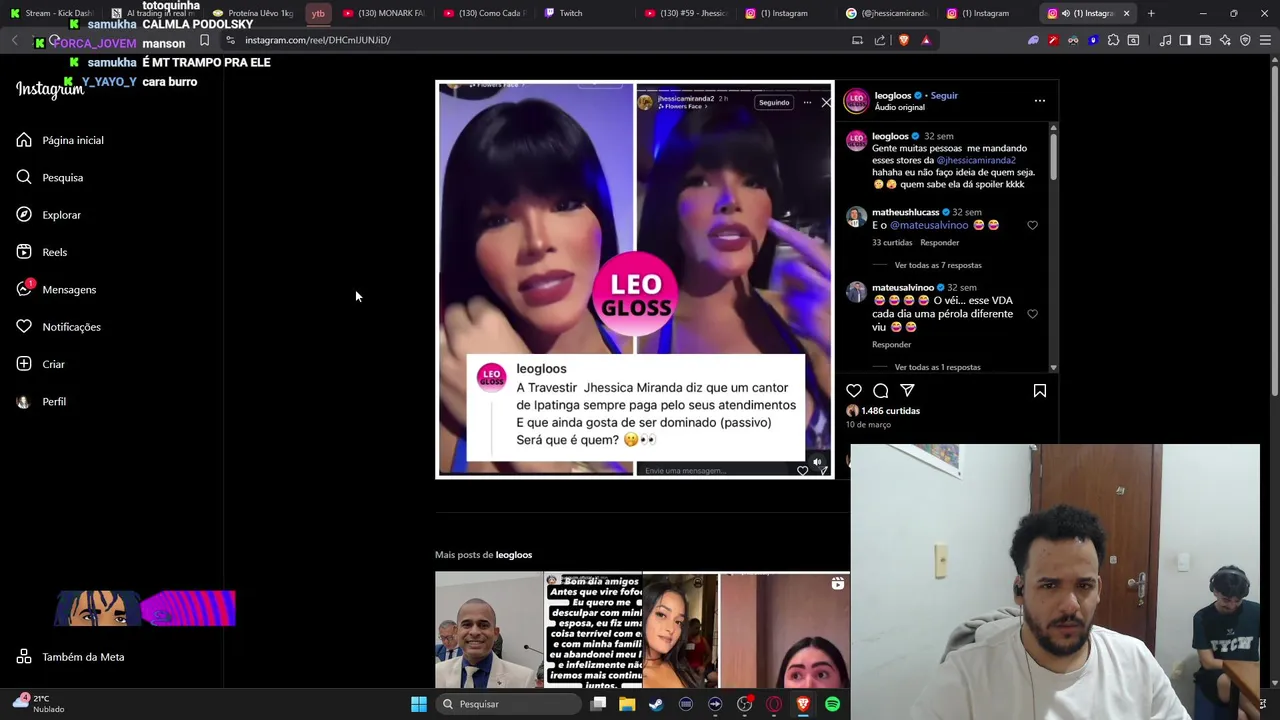
Task: Click comments scrollbar up arrow
Action: click(1053, 127)
